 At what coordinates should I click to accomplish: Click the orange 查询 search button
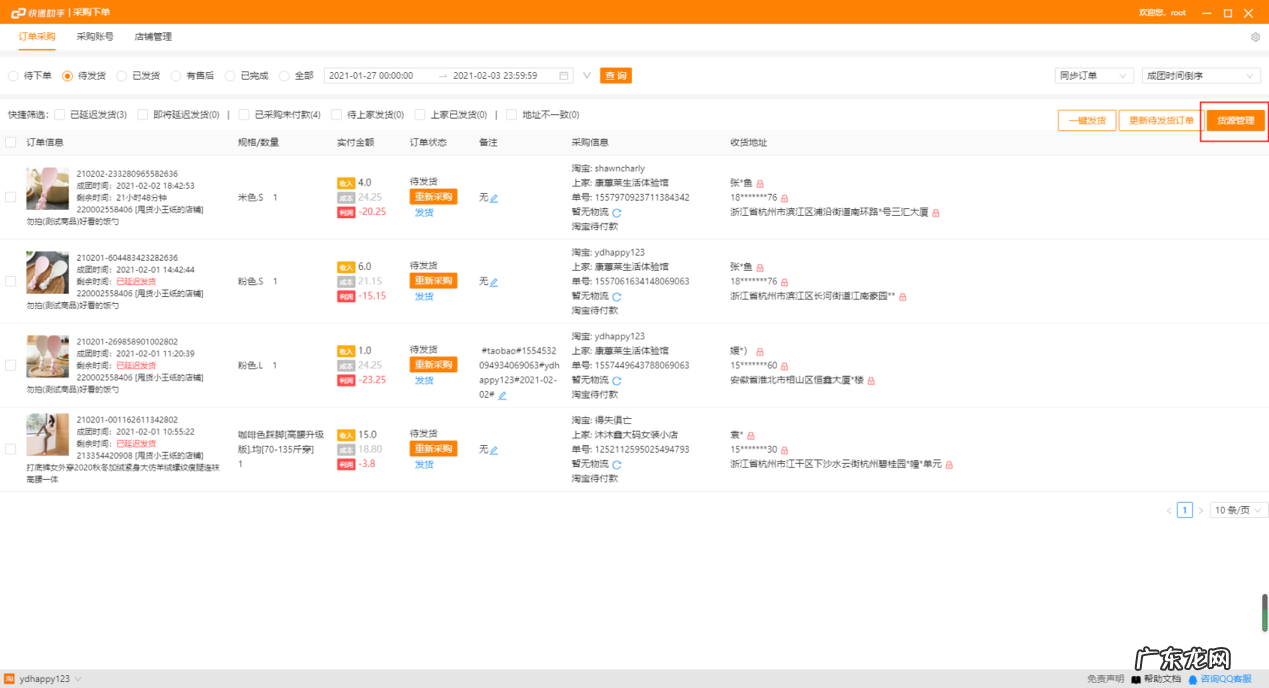(x=615, y=75)
